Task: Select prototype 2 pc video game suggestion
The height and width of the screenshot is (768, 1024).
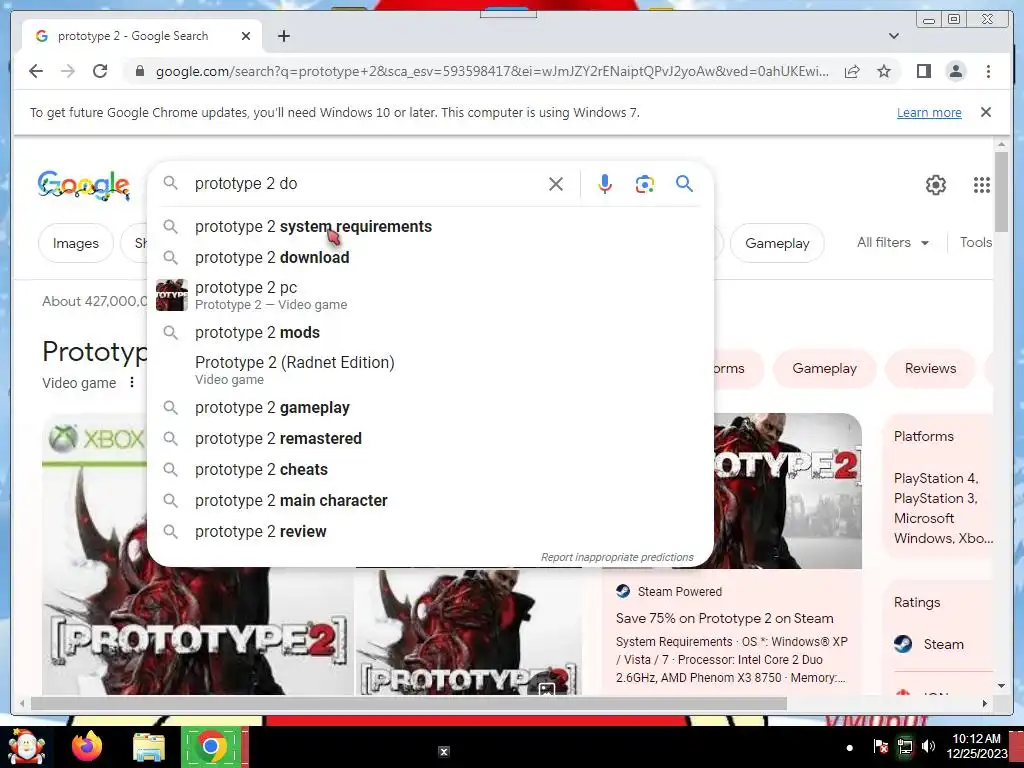Action: (x=430, y=295)
